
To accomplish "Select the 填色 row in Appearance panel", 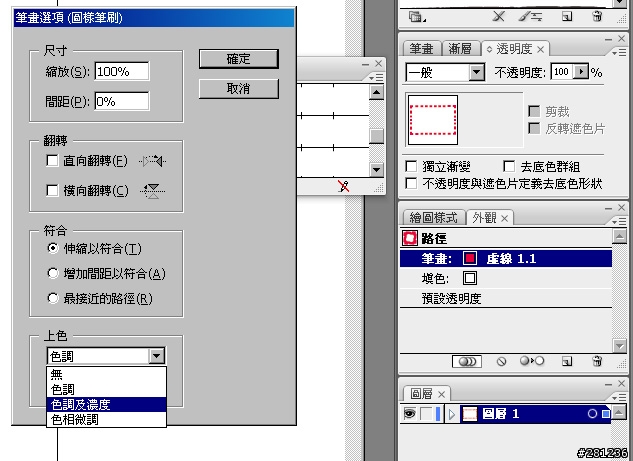I will 506,278.
